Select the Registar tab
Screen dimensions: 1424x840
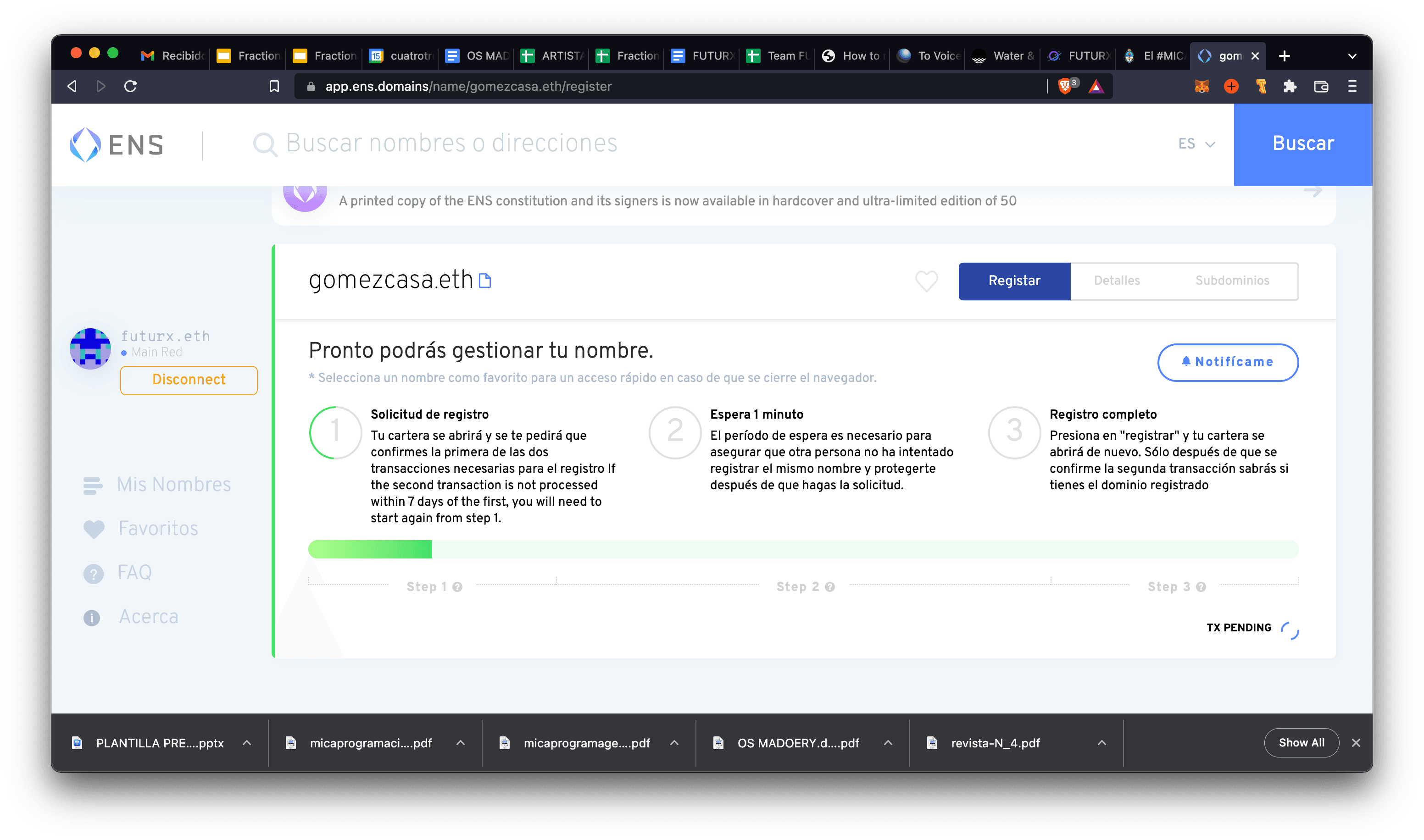click(x=1014, y=281)
